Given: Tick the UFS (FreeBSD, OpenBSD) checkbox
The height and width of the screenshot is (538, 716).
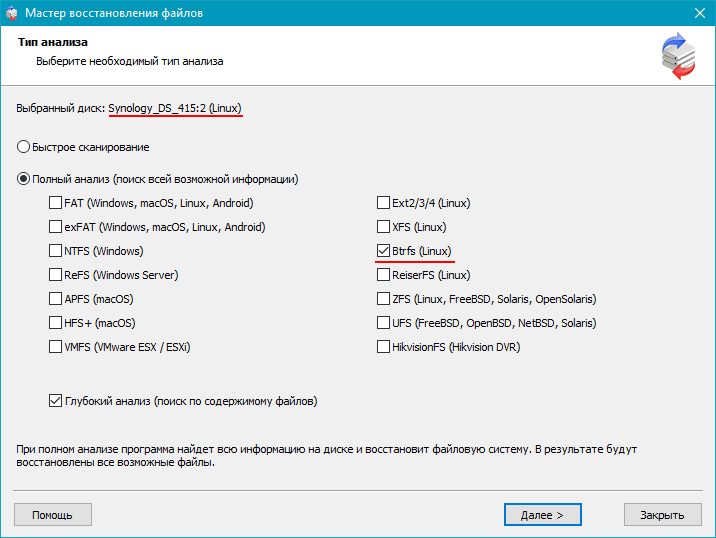Looking at the screenshot, I should [x=383, y=323].
